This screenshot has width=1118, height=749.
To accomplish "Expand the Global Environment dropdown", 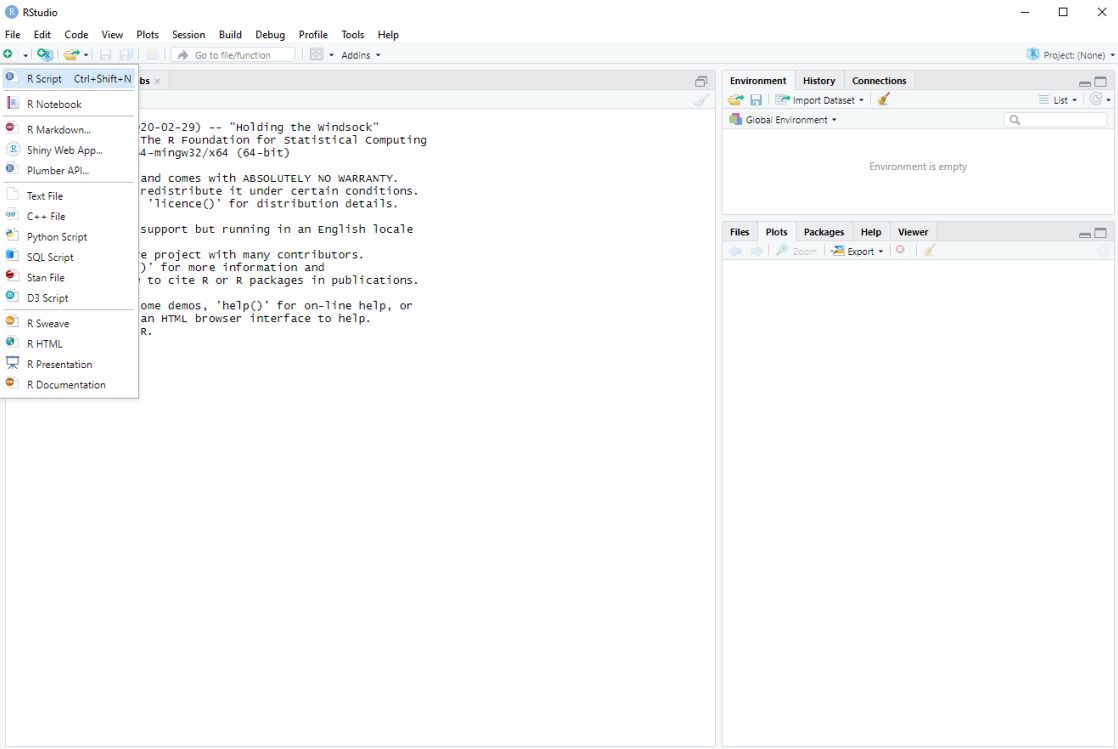I will click(x=783, y=120).
